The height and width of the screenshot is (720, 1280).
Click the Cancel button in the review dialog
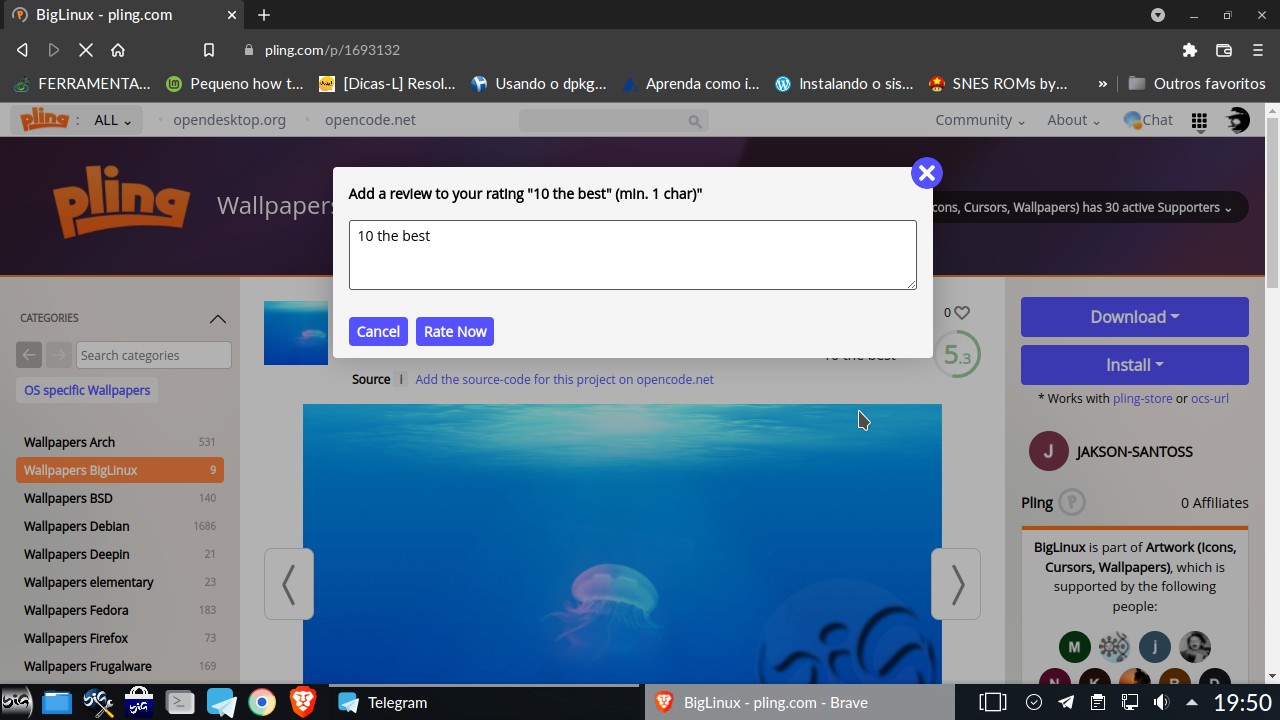tap(378, 332)
